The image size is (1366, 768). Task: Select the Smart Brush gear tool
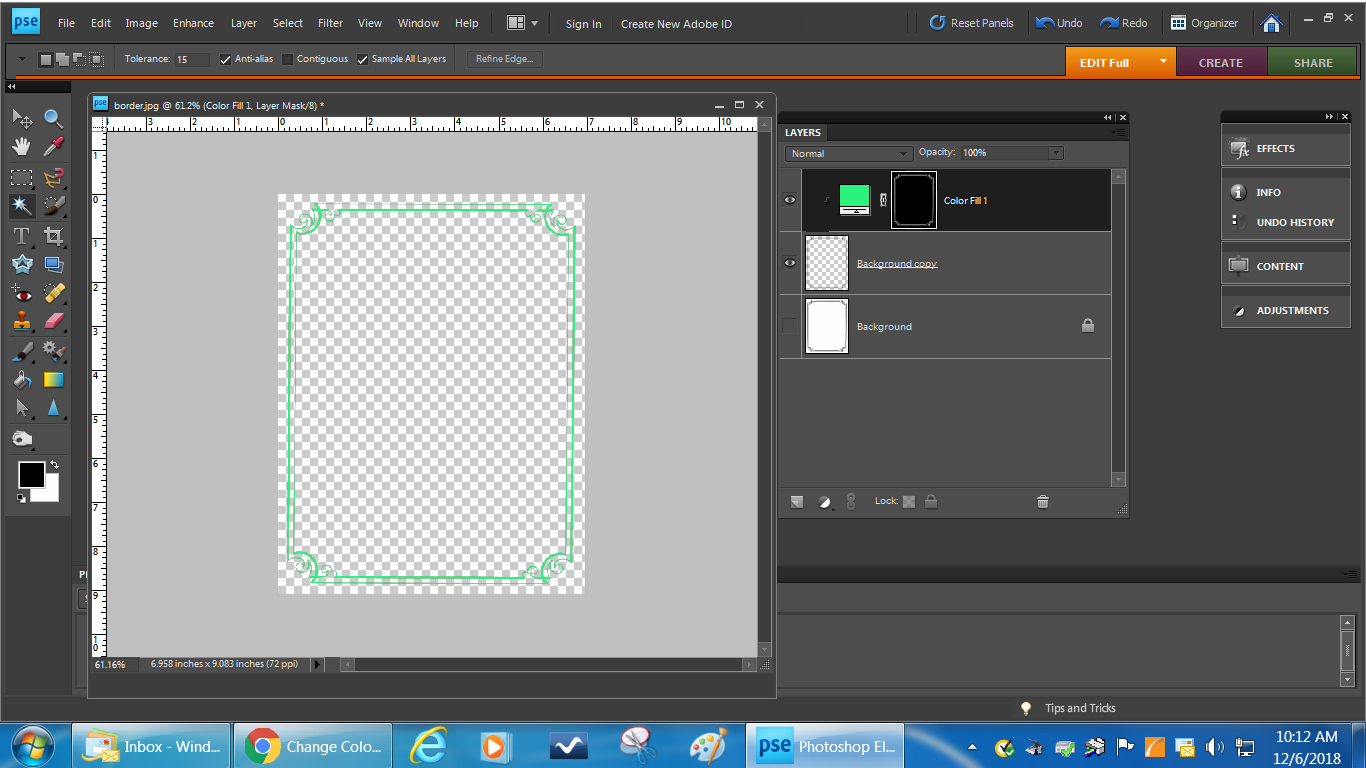point(53,351)
